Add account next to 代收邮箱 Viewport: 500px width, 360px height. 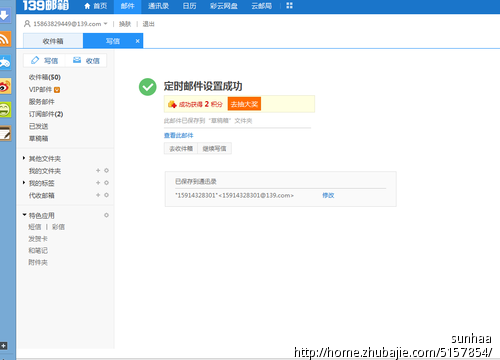[x=98, y=195]
